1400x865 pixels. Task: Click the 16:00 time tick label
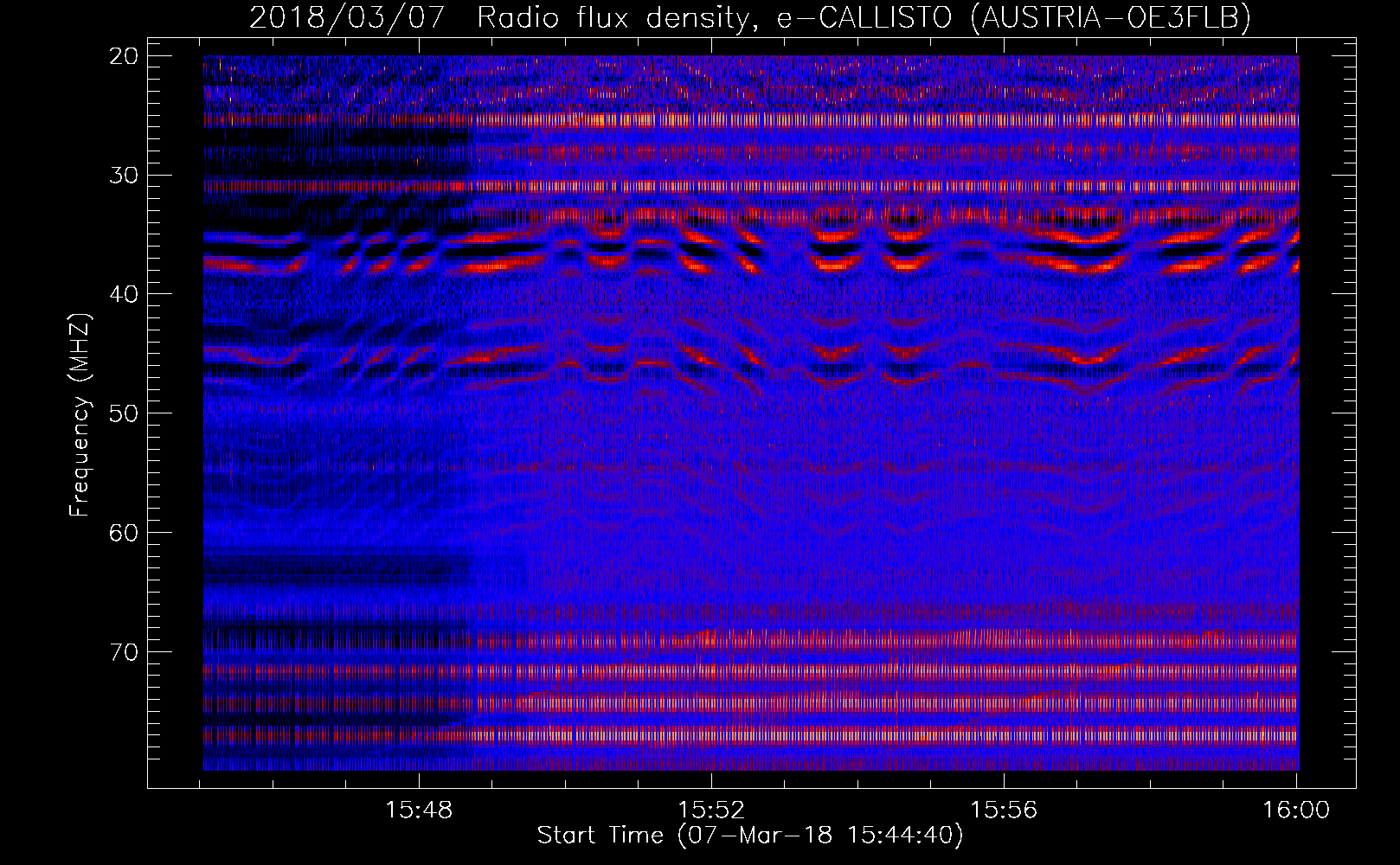click(1296, 811)
